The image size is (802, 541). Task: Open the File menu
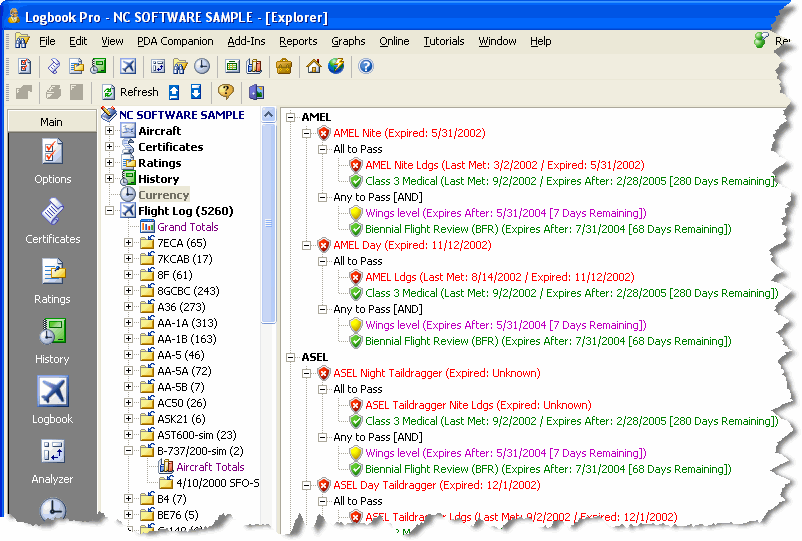pyautogui.click(x=47, y=41)
